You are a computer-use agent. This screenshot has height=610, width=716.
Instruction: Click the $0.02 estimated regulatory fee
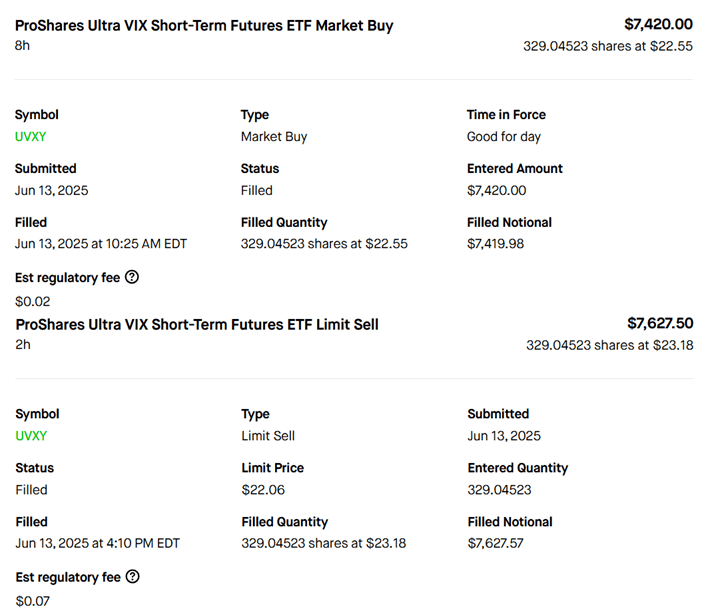pyautogui.click(x=33, y=301)
